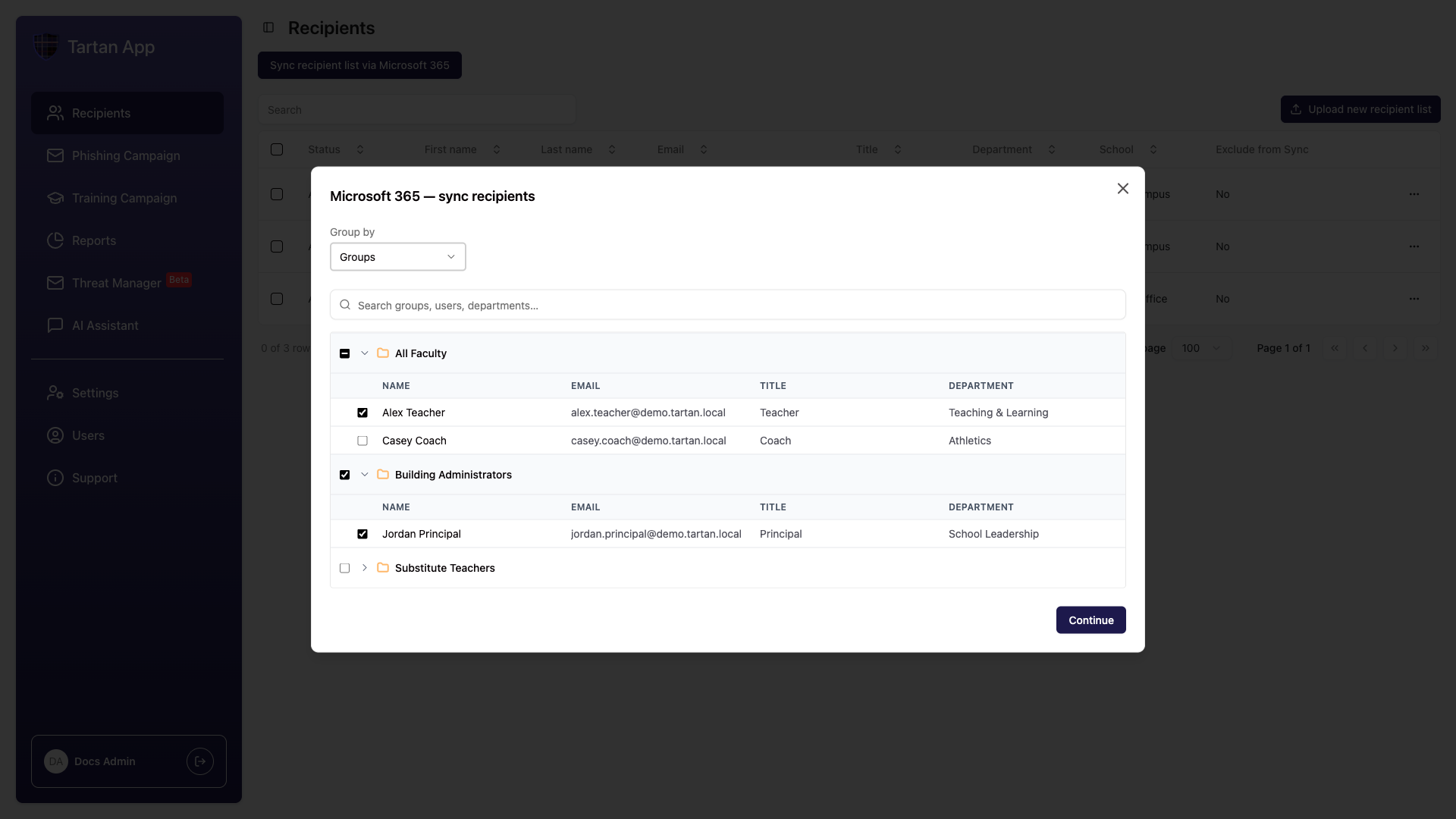This screenshot has height=819, width=1456.
Task: Click the Substitute Teachers folder icon
Action: pyautogui.click(x=383, y=568)
